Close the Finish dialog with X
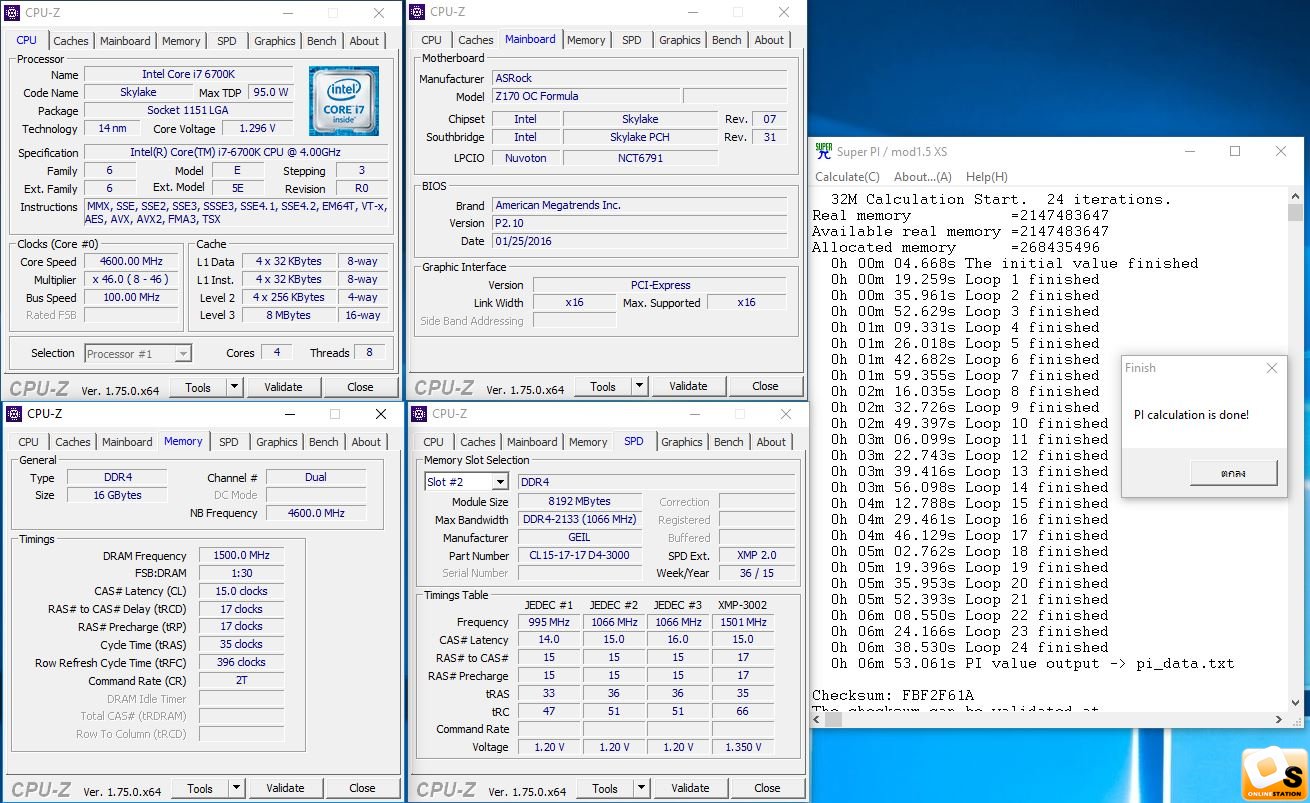Viewport: 1310px width, 803px height. click(1271, 368)
